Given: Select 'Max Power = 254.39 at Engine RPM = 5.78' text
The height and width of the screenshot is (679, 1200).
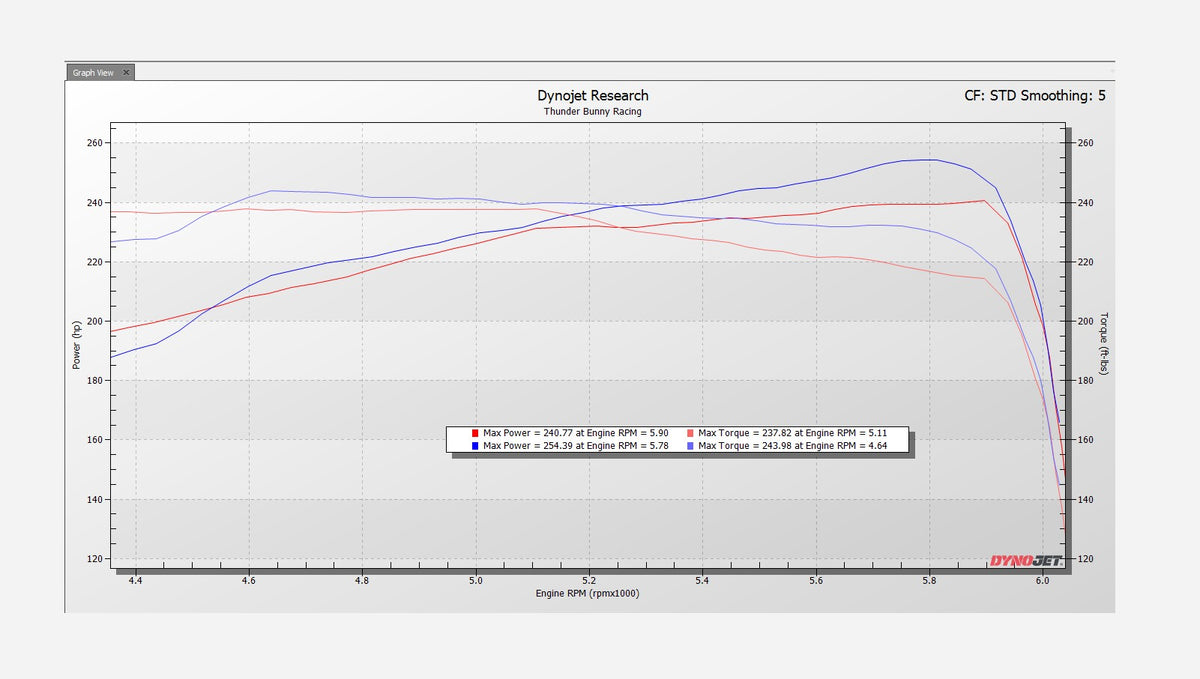Looking at the screenshot, I should [x=575, y=446].
